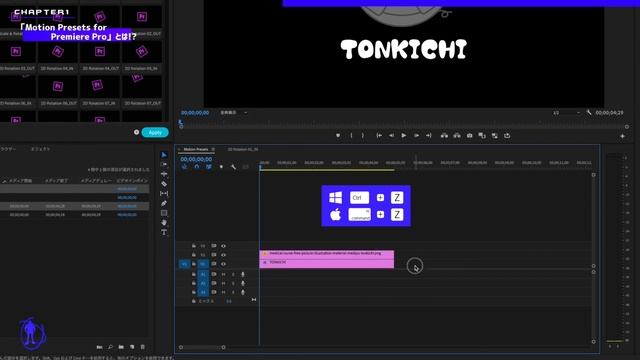The height and width of the screenshot is (360, 640).
Task: Select the Track Select Forward tool
Action: pyautogui.click(x=164, y=164)
